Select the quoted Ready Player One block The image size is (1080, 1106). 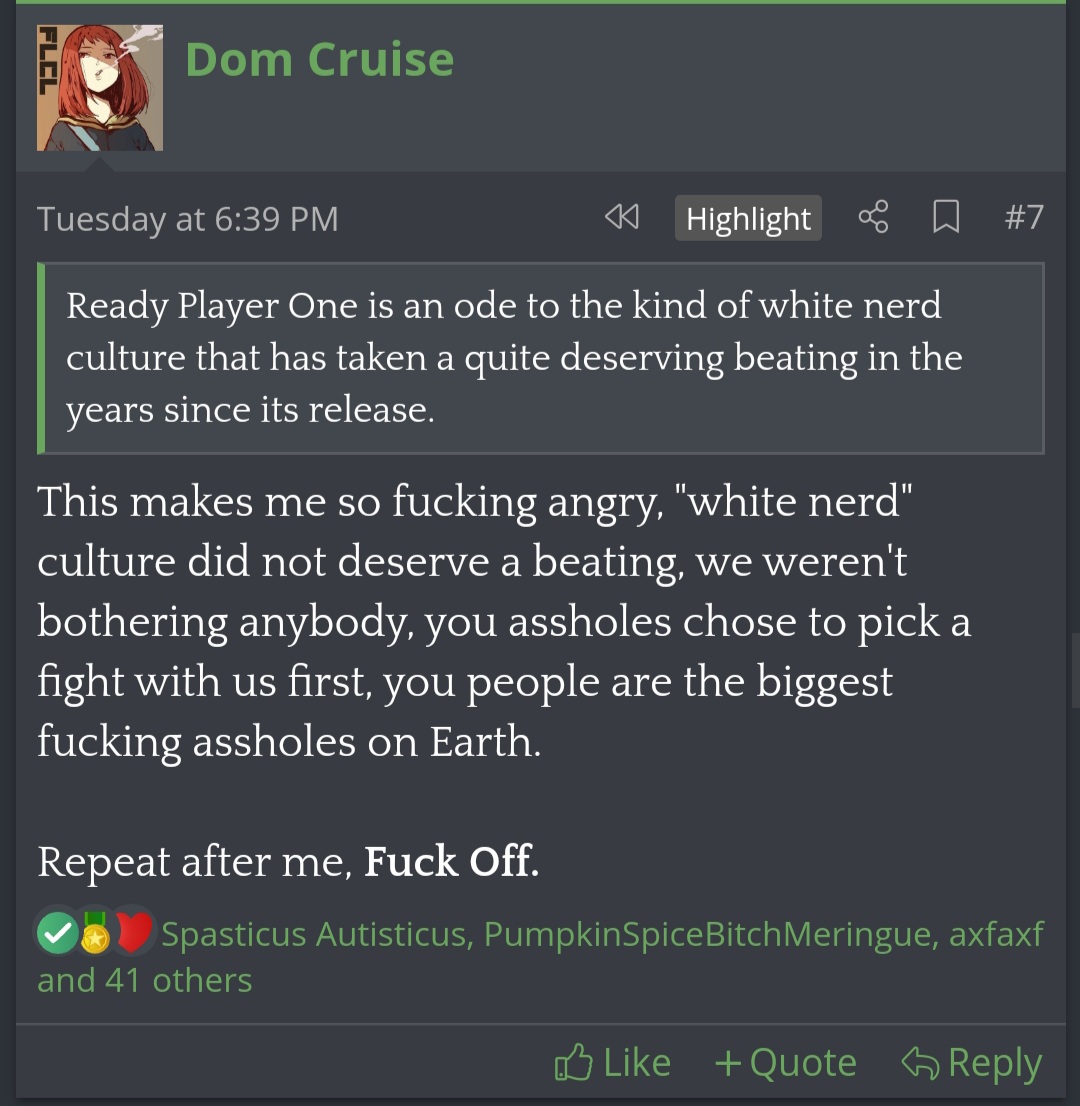click(x=540, y=358)
